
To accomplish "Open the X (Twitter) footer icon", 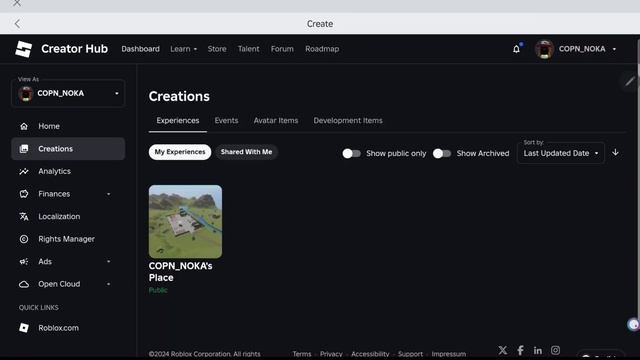I will coord(503,350).
